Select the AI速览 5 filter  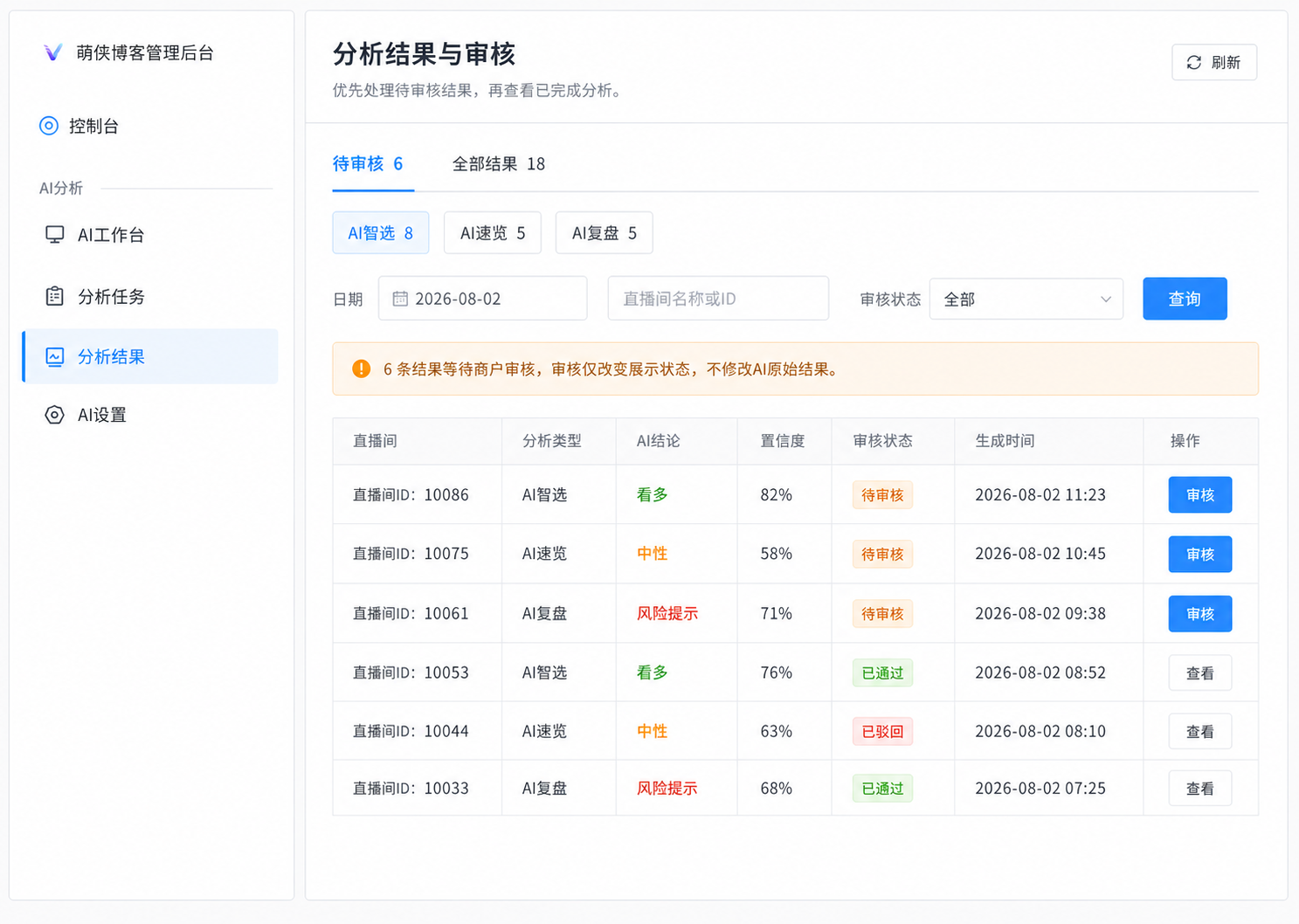(x=493, y=232)
